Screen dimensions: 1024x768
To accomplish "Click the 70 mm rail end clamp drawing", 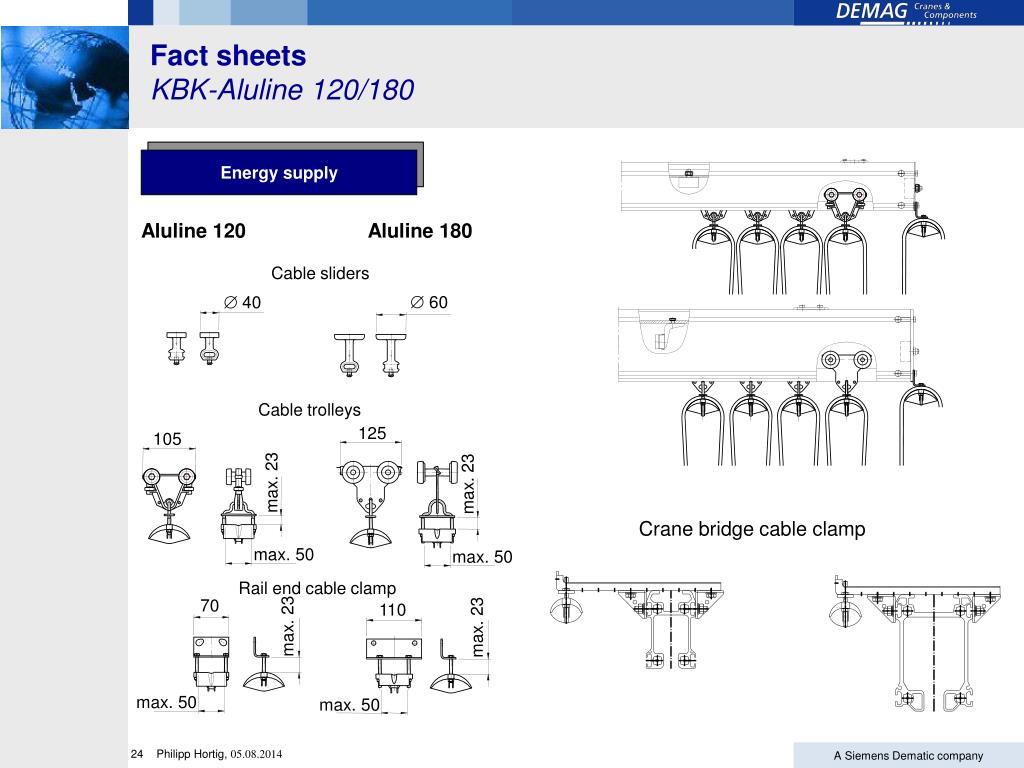I will [x=211, y=664].
